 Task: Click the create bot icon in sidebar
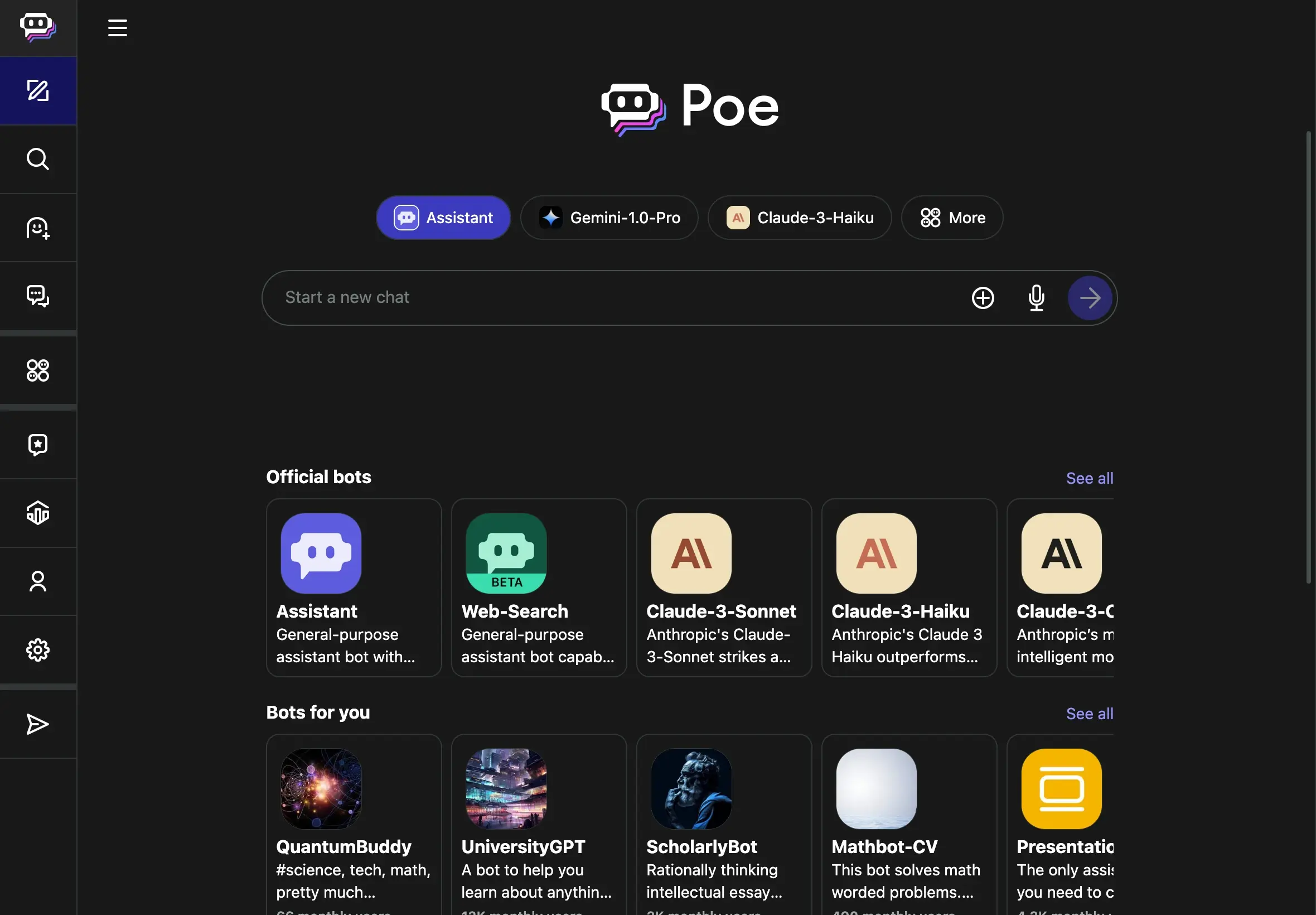[x=38, y=228]
